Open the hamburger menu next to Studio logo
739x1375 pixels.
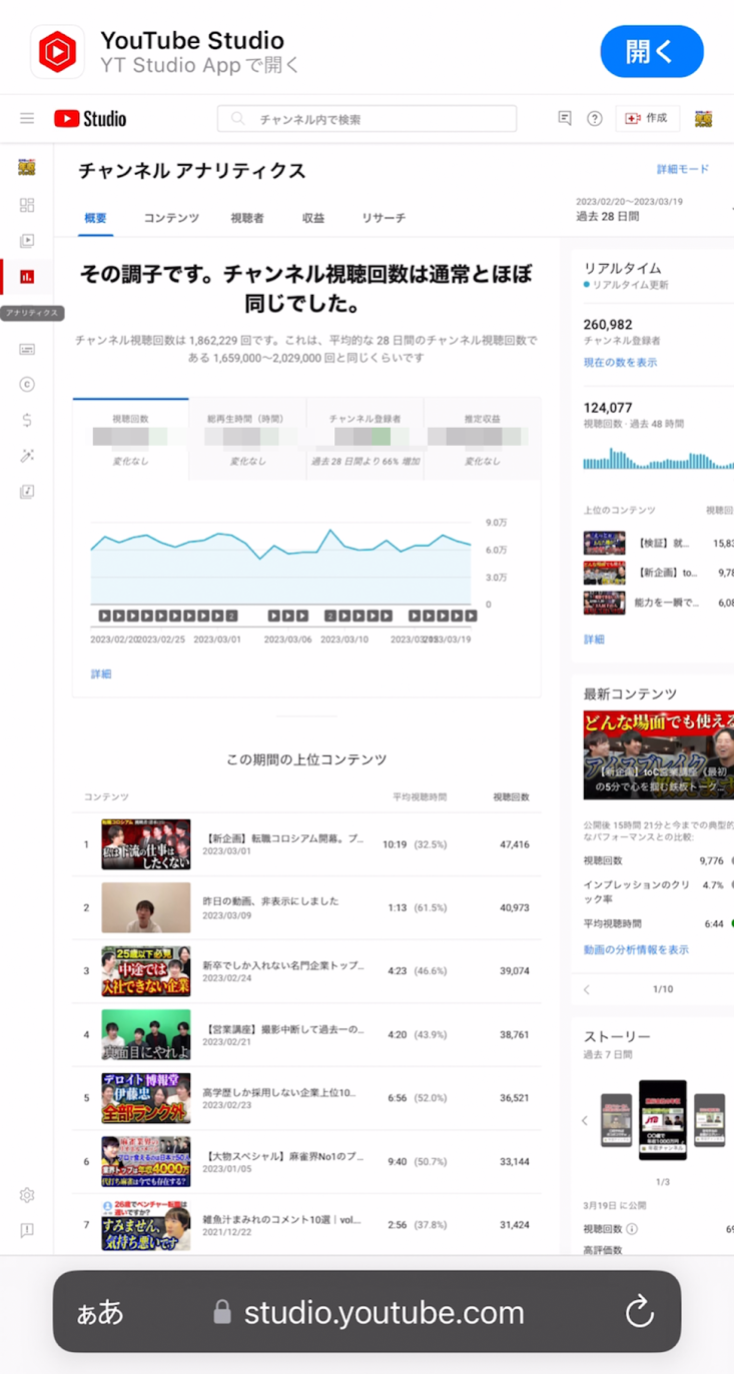click(x=27, y=119)
